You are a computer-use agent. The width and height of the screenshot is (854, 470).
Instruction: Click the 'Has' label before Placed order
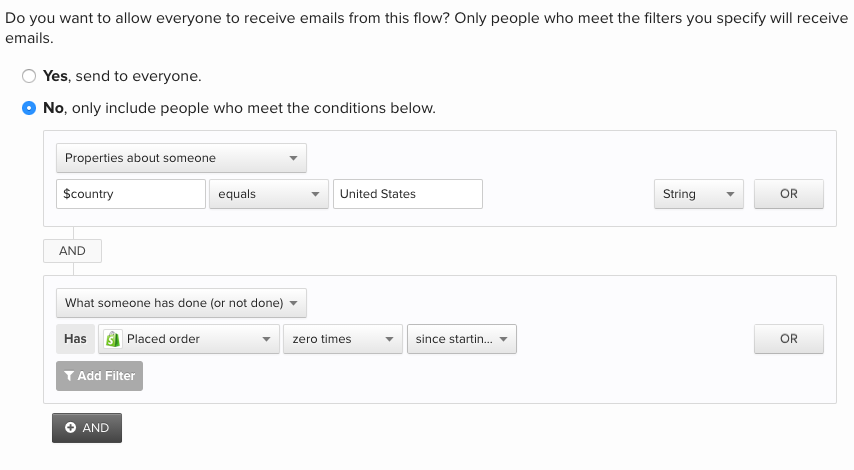75,339
